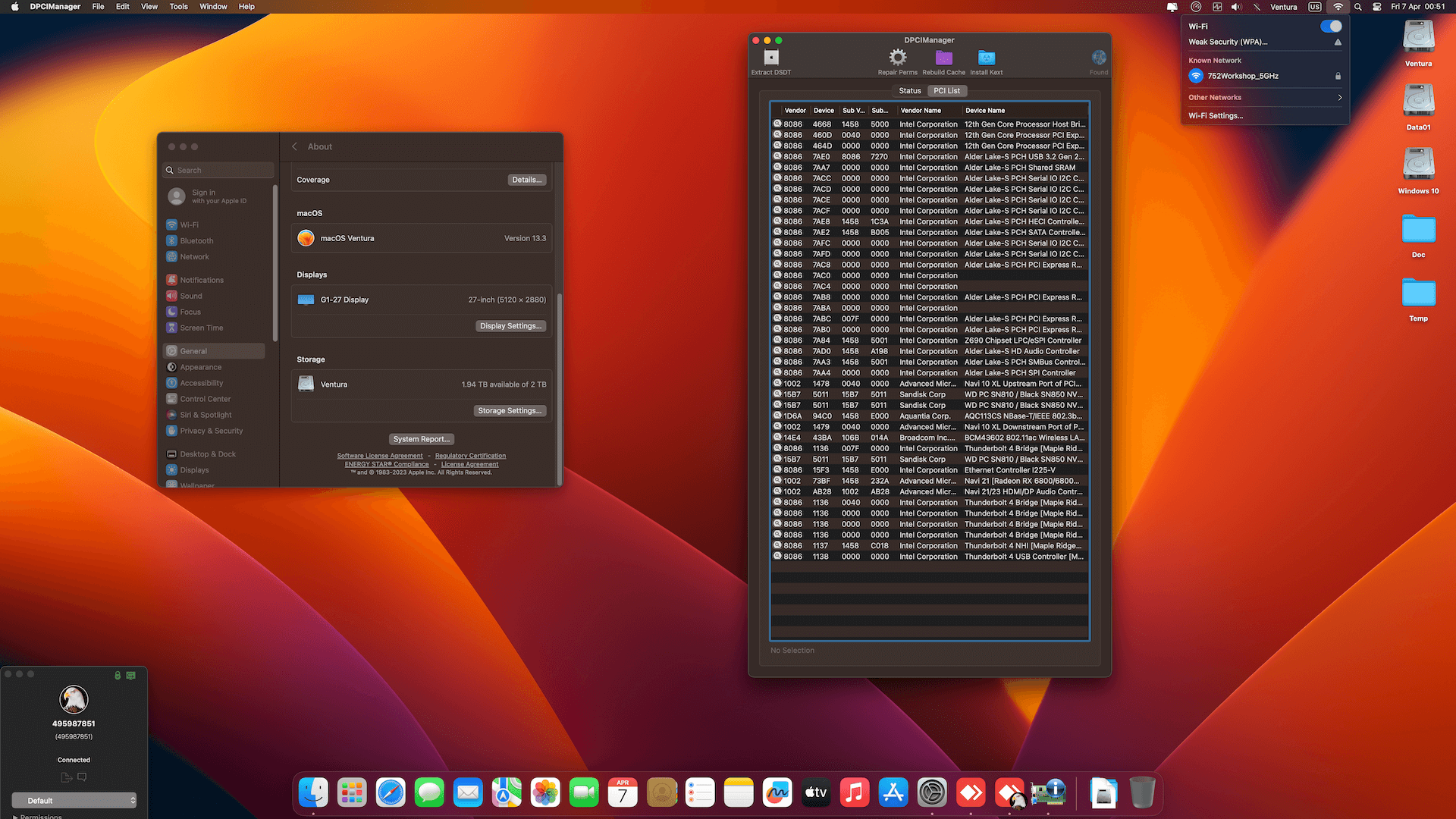Open Spotlight search from the menu bar
This screenshot has height=819, width=1456.
(1357, 7)
